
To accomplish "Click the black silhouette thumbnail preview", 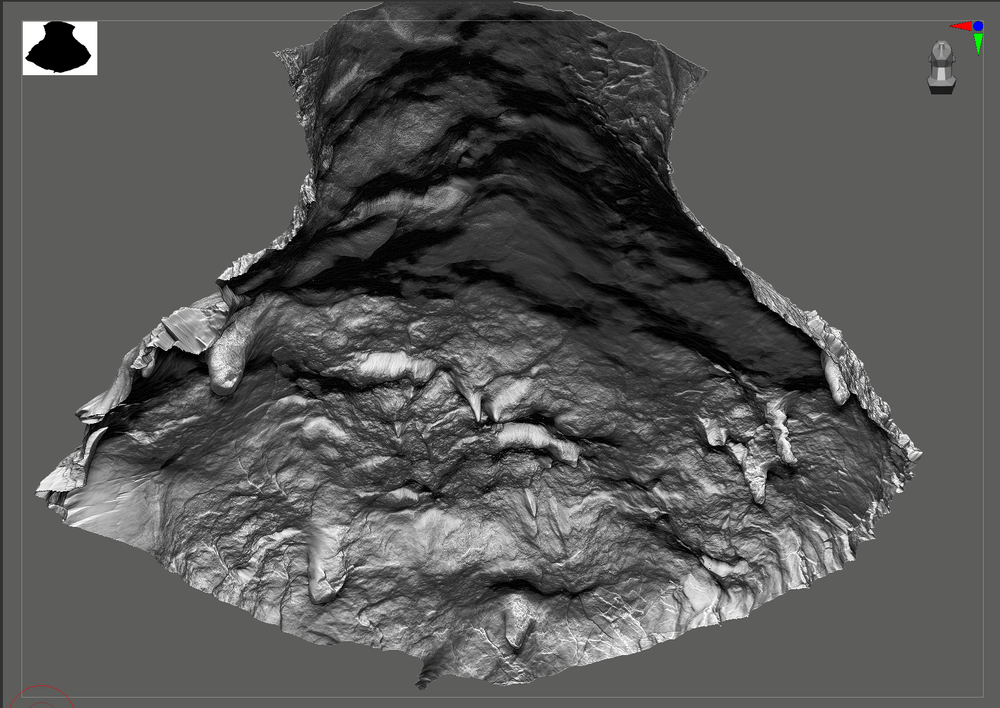I will [60, 48].
